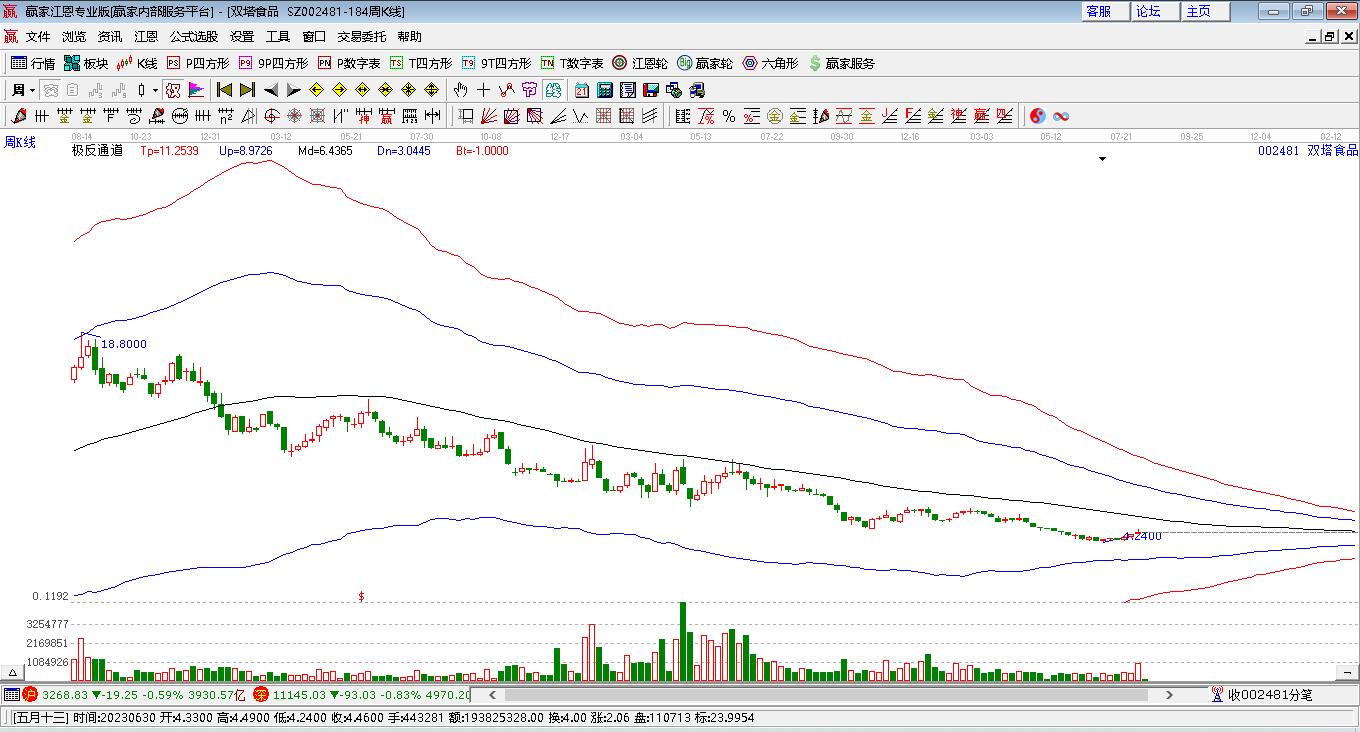Click the yin-yang taiji icon

(1037, 116)
